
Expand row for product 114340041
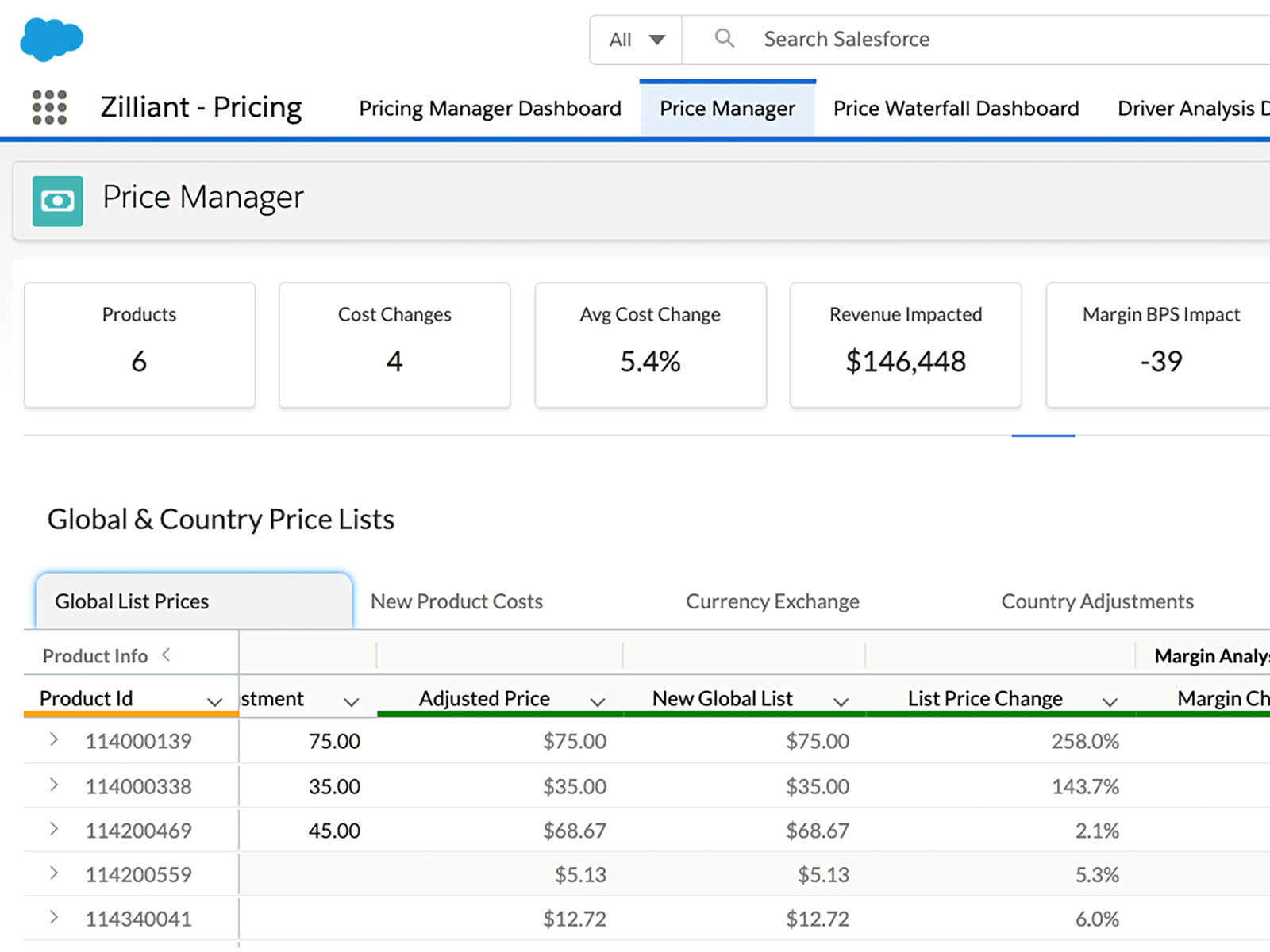coord(54,917)
